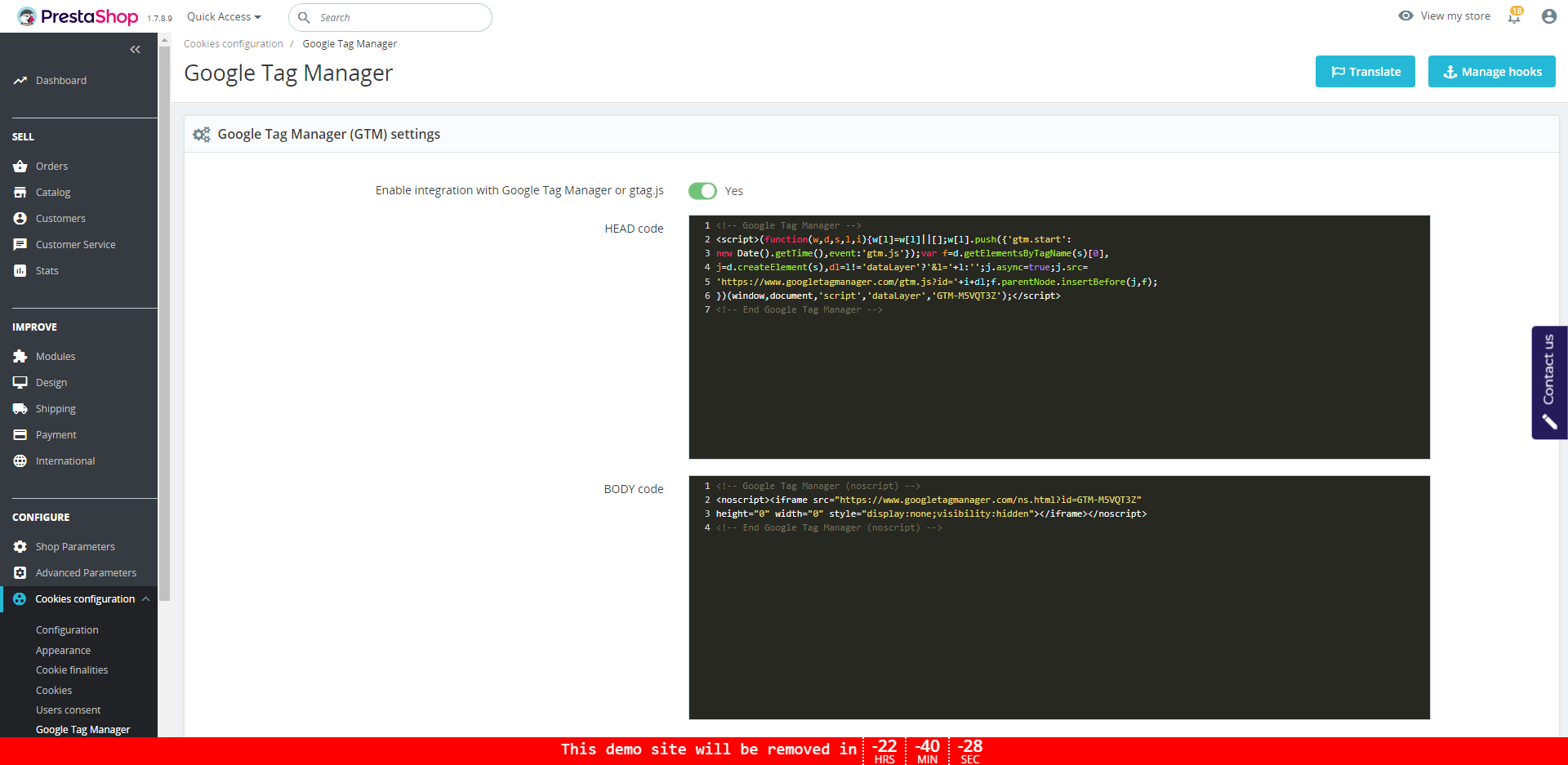Click the sidebar vertical scrollbar
The width and height of the screenshot is (1568, 765).
(164, 322)
